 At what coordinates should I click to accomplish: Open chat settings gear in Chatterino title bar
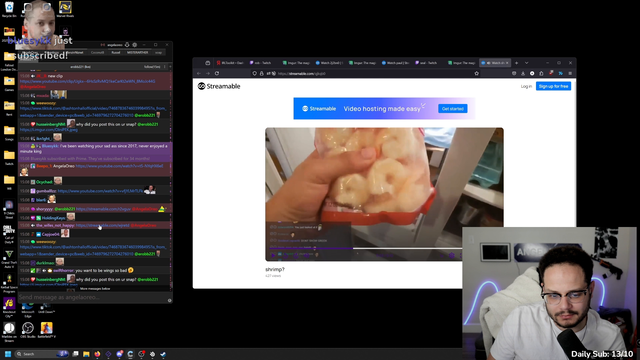pyautogui.click(x=135, y=45)
